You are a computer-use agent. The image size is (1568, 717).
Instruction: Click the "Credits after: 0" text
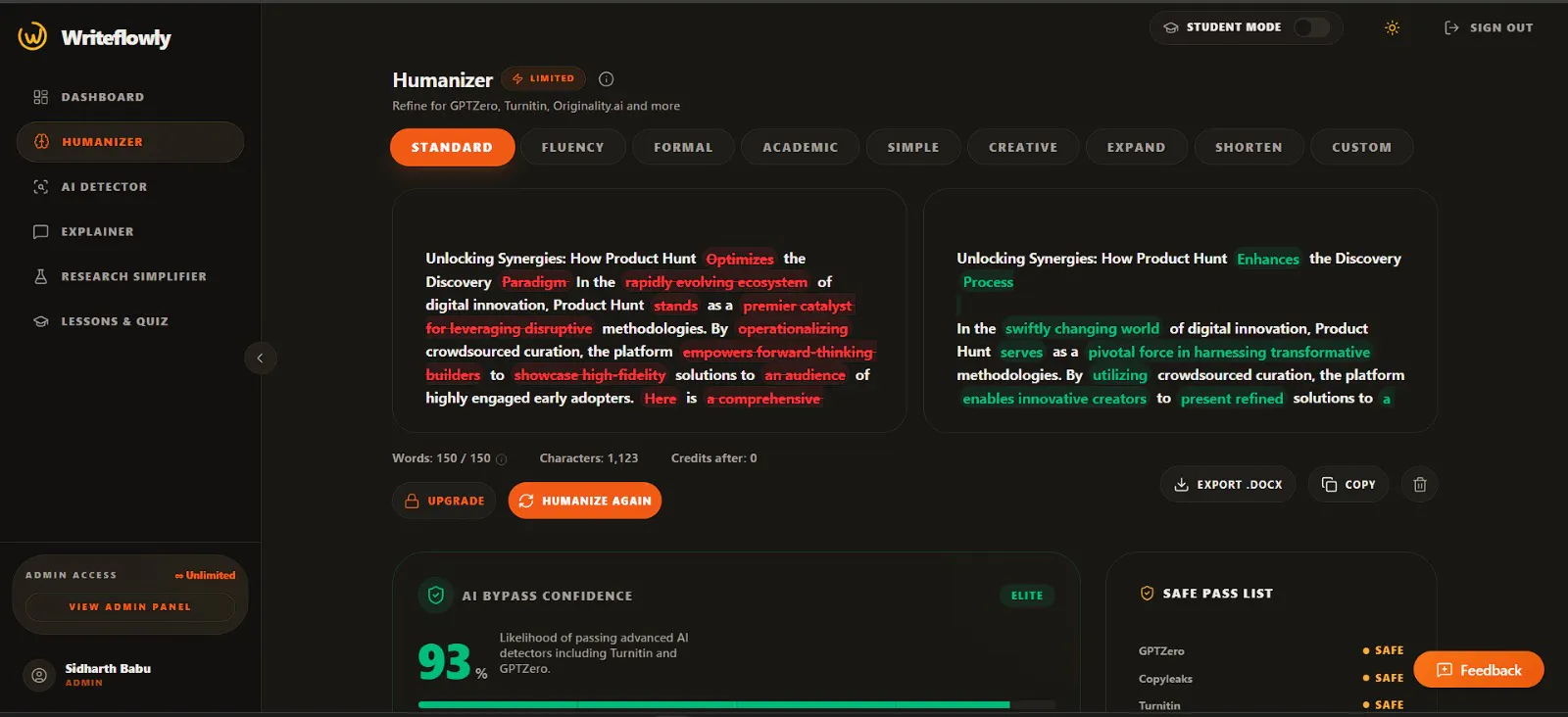tap(713, 458)
